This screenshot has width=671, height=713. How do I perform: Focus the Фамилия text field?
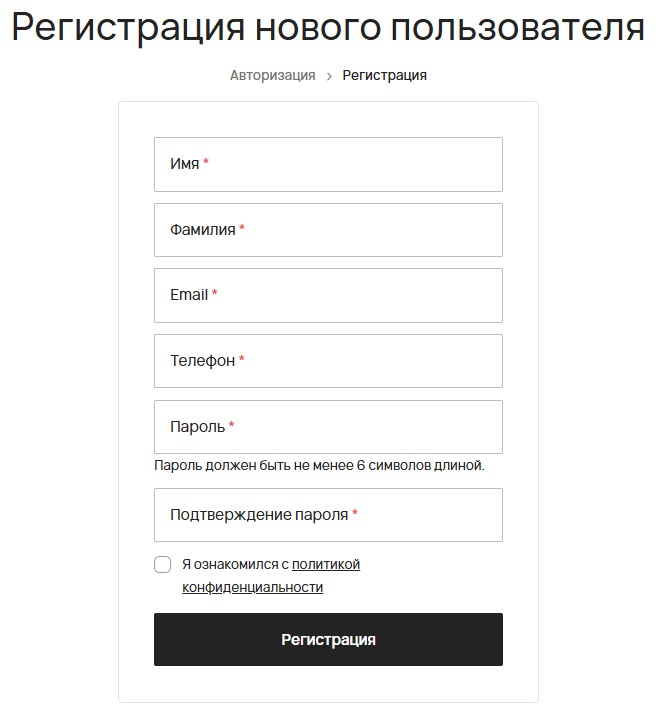click(x=328, y=230)
